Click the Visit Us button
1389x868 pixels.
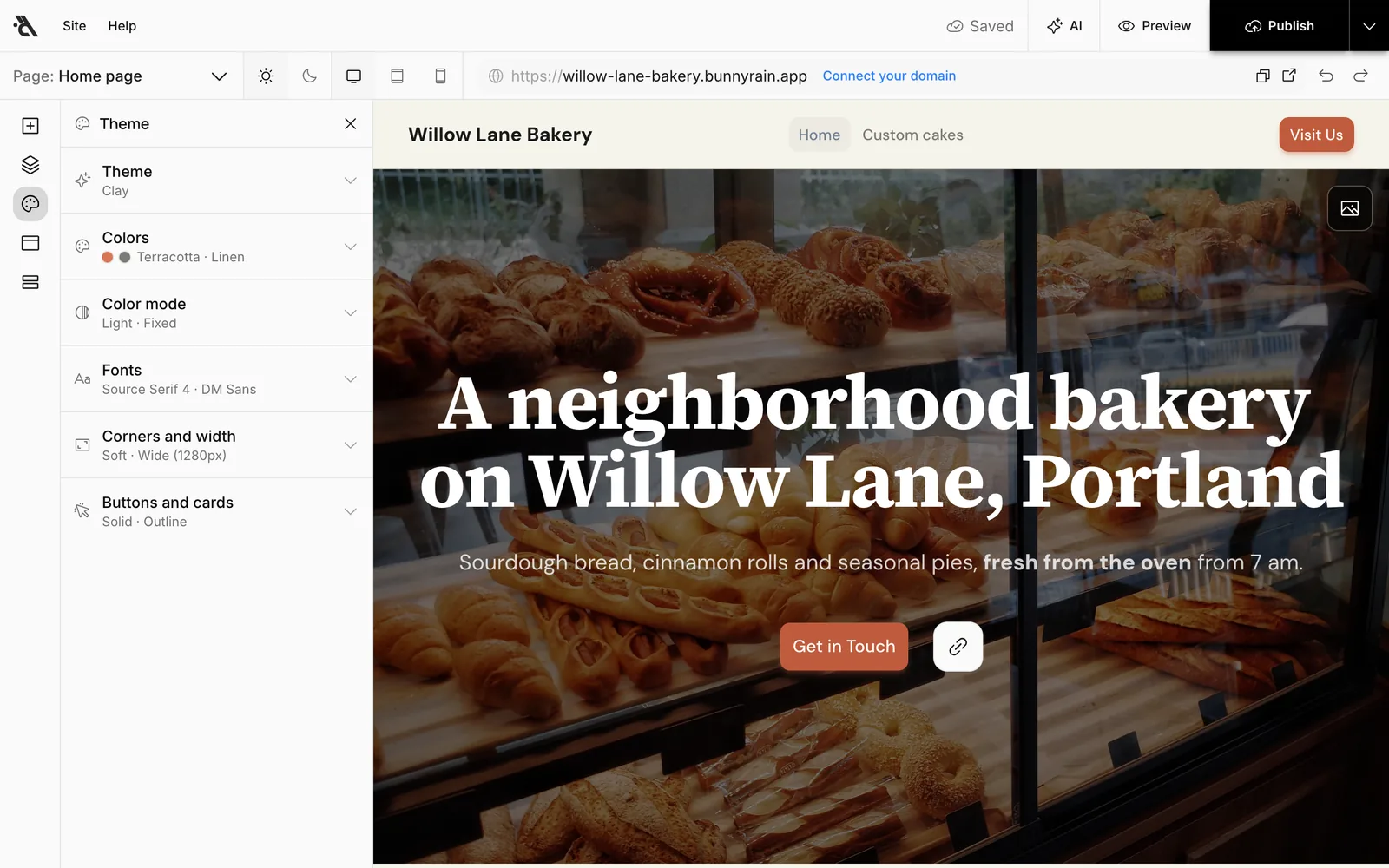[1316, 135]
